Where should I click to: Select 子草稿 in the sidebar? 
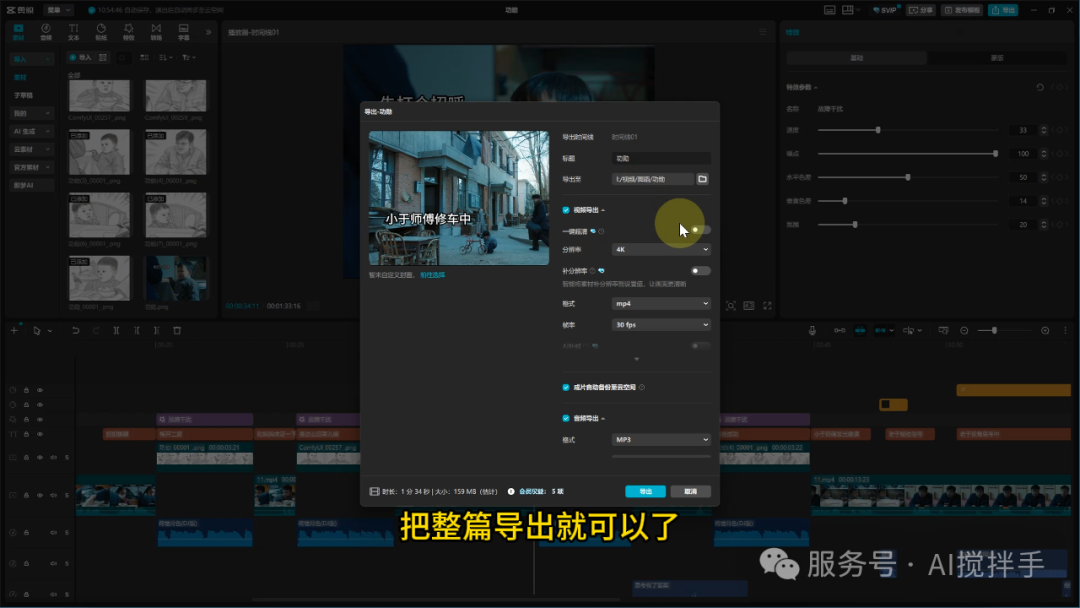point(23,95)
